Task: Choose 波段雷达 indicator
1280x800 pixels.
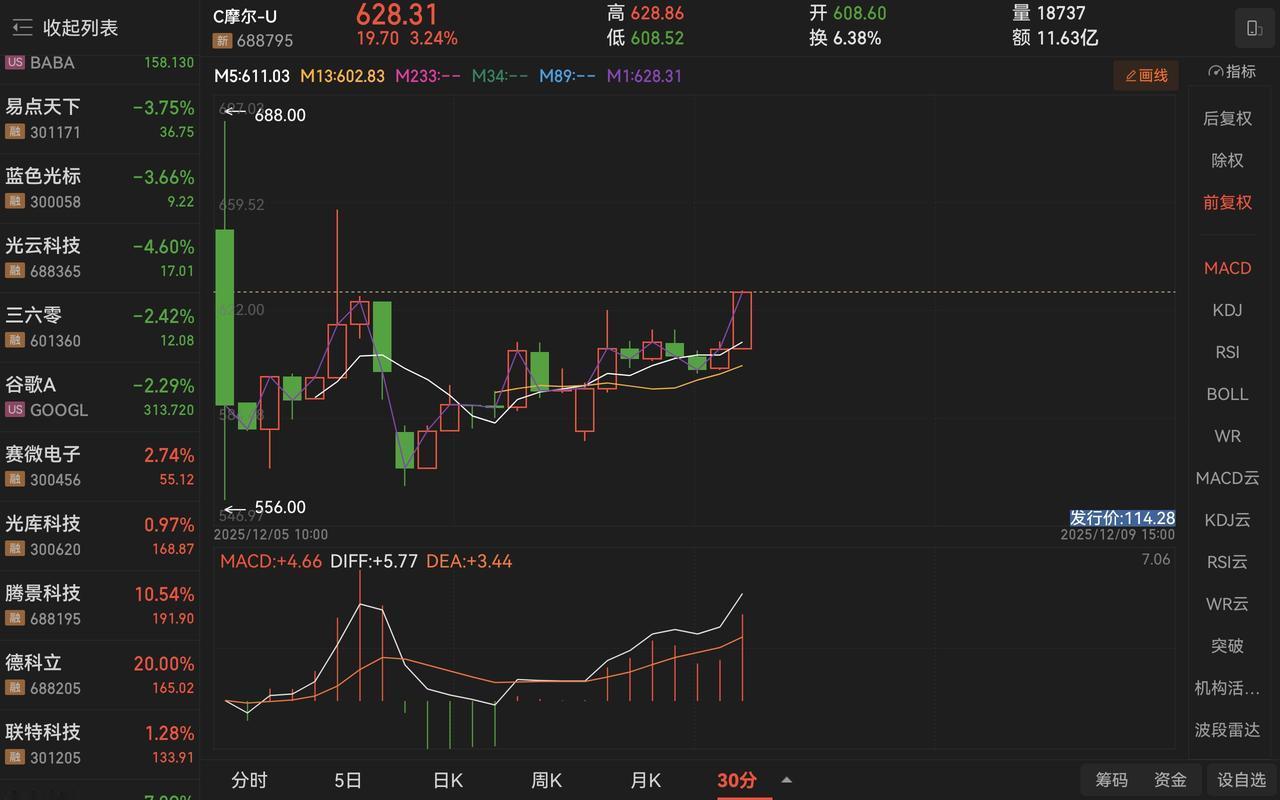Action: 1227,730
